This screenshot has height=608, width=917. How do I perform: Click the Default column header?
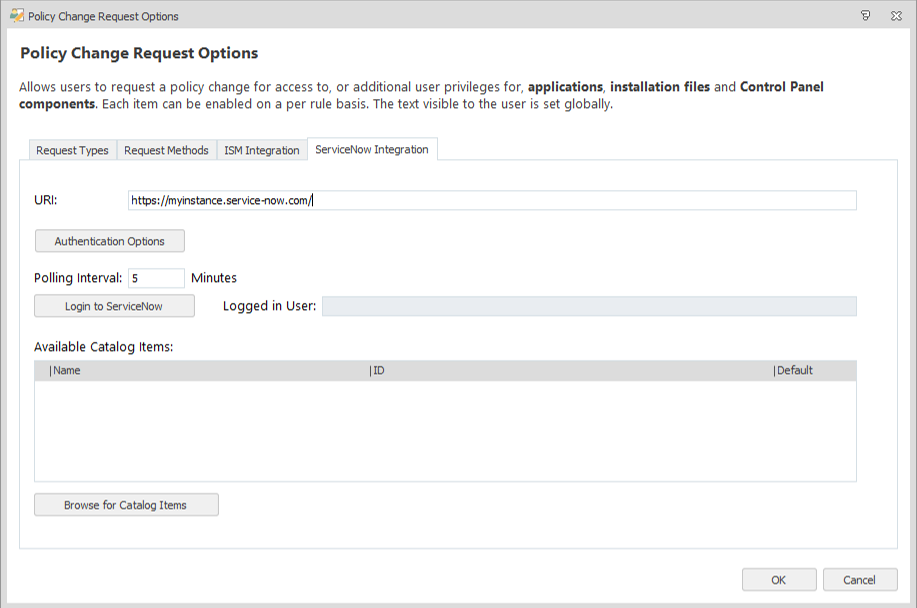(x=813, y=371)
